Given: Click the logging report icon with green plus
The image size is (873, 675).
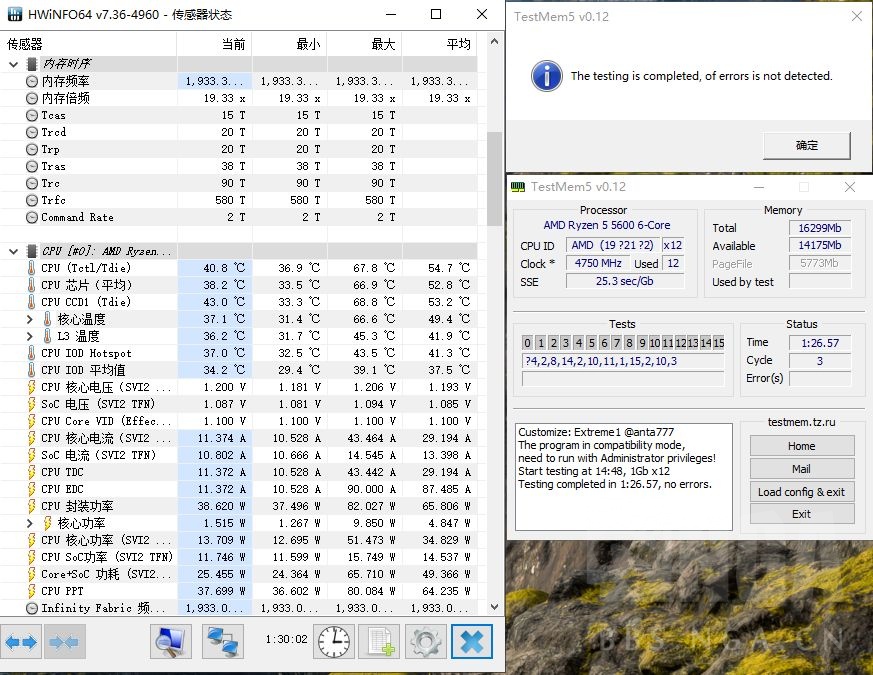Looking at the screenshot, I should [x=379, y=641].
